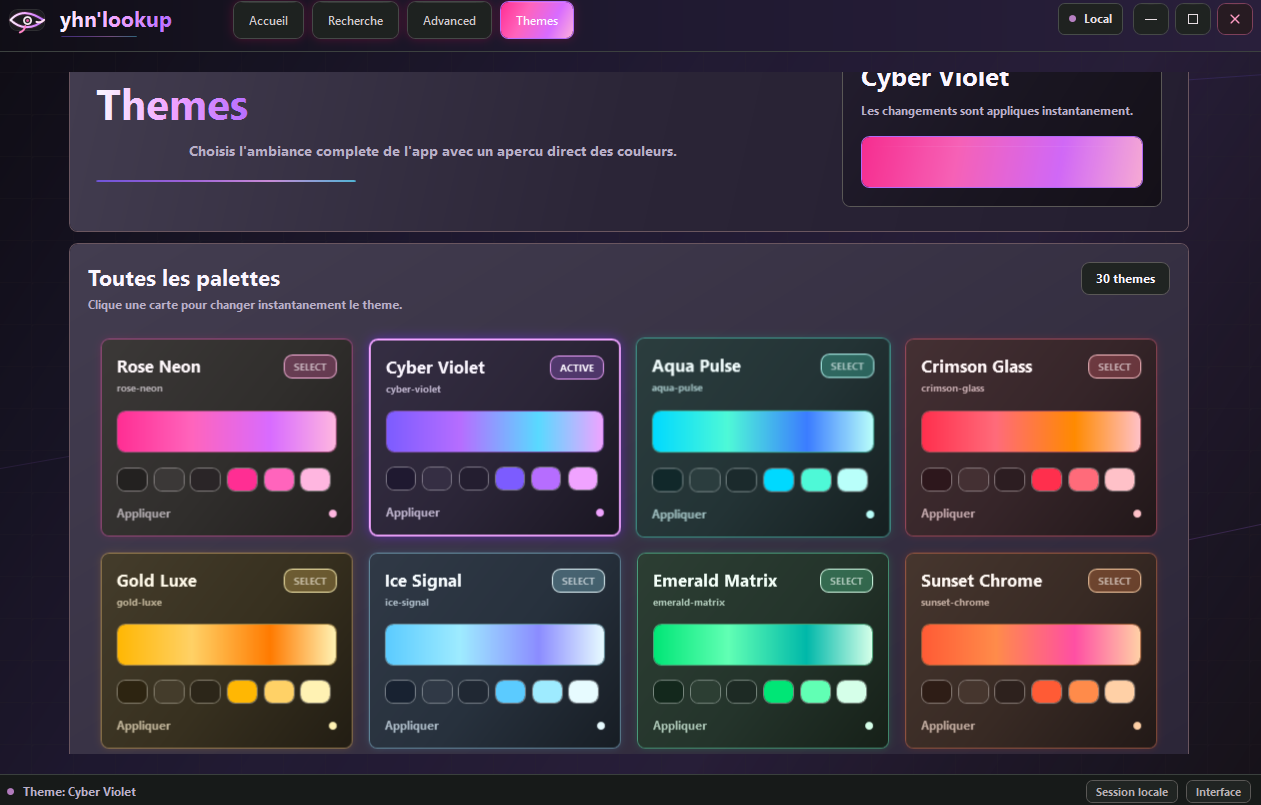Screen dimensions: 1261x805
Task: Click the Aqua Pulse gradient preview bar
Action: point(763,432)
